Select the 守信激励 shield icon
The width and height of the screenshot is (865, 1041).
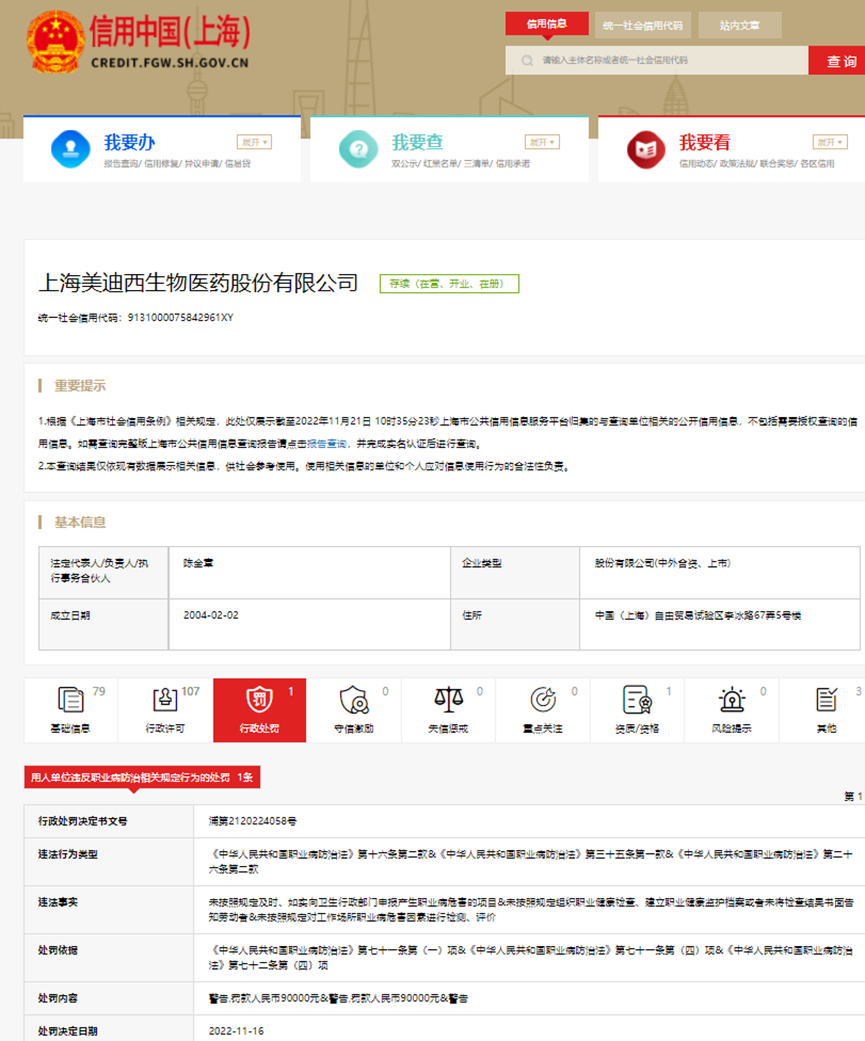point(353,700)
